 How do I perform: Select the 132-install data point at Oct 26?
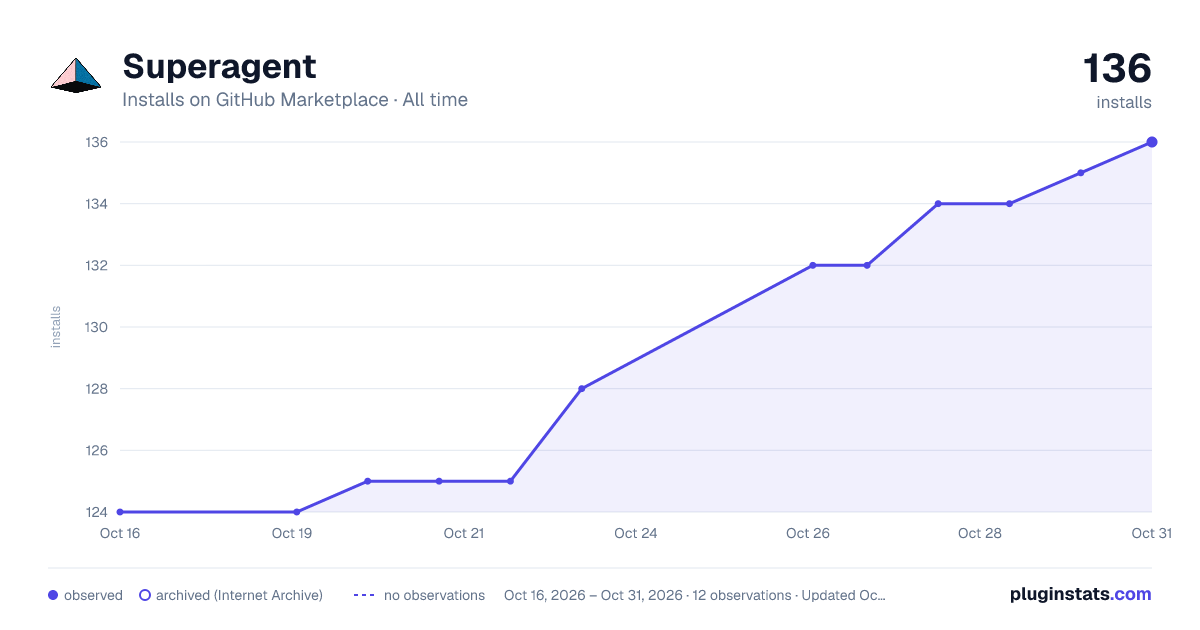pos(813,266)
